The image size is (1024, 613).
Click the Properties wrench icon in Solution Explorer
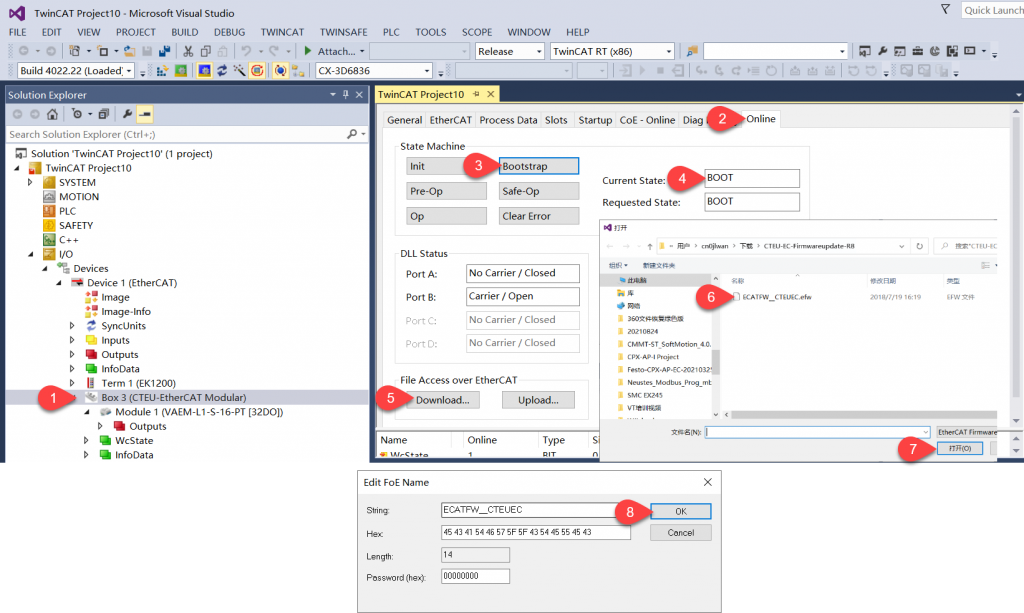[127, 114]
